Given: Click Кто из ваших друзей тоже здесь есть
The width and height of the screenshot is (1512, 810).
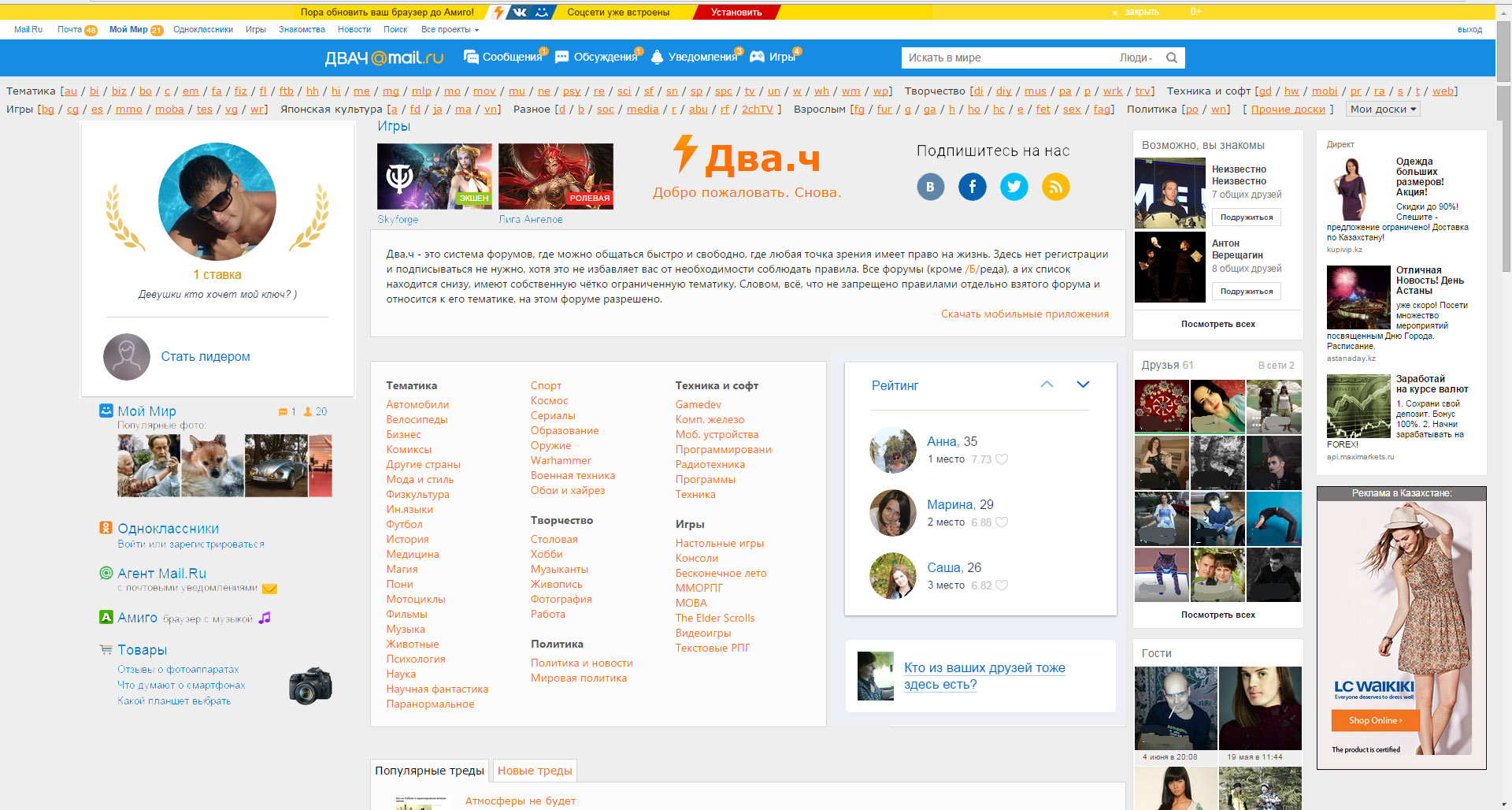Looking at the screenshot, I should pyautogui.click(x=984, y=676).
